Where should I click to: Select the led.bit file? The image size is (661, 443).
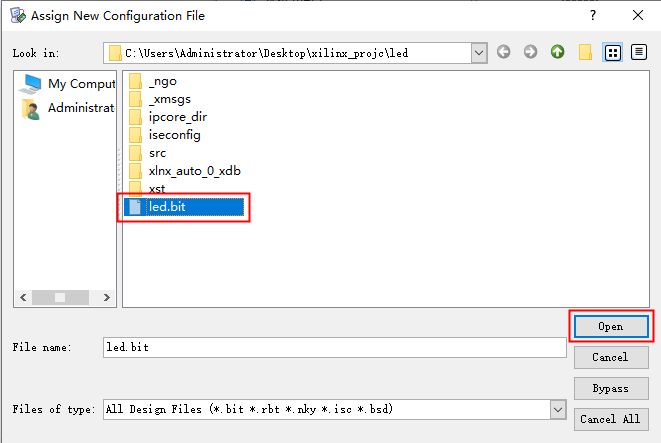(x=170, y=207)
